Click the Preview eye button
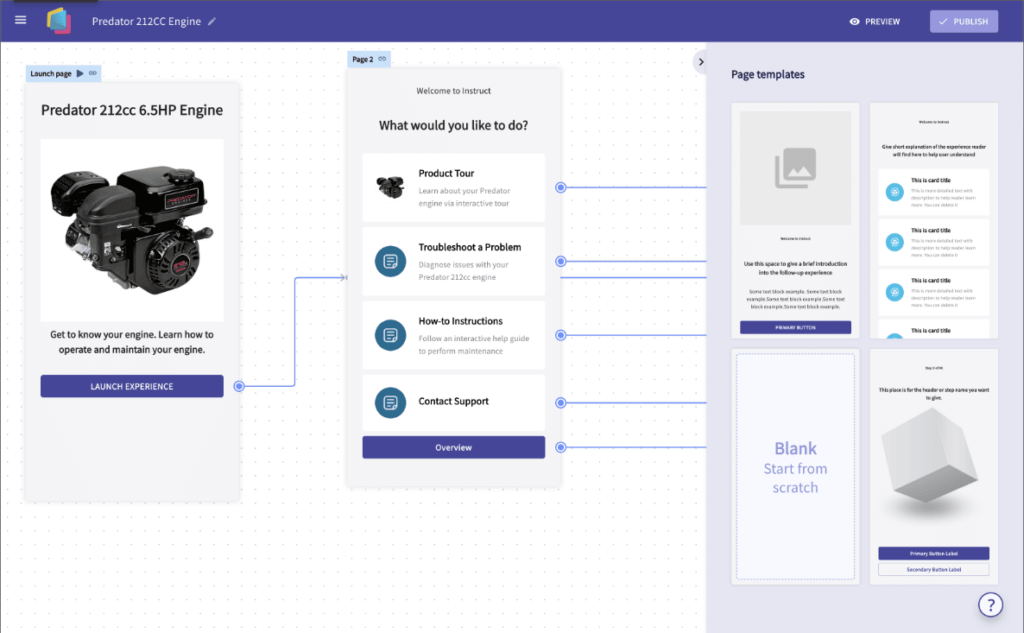1024x633 pixels. click(x=874, y=22)
